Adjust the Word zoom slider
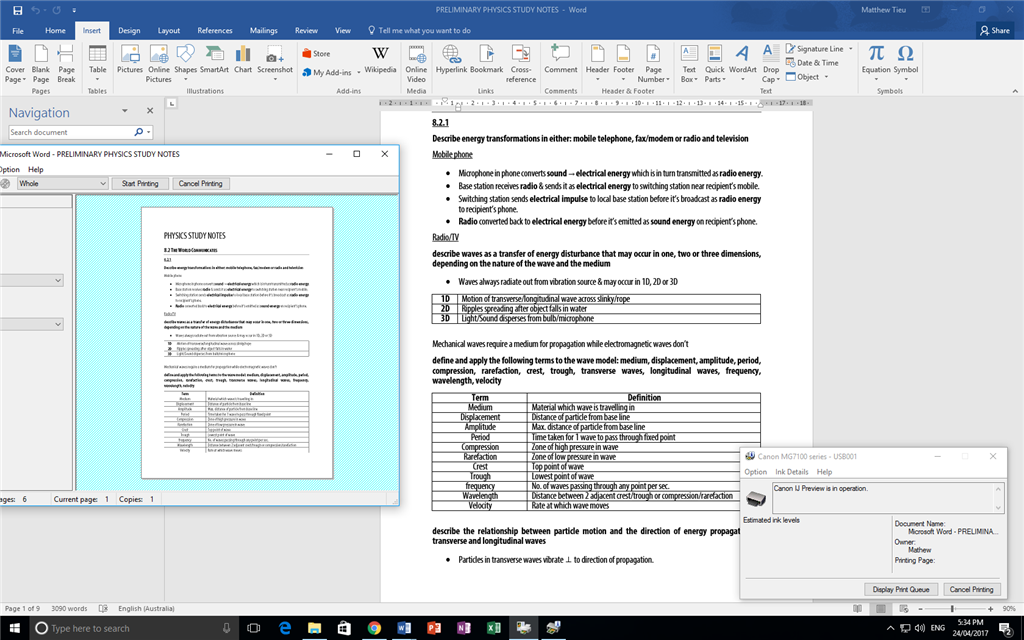This screenshot has height=640, width=1024. [952, 609]
